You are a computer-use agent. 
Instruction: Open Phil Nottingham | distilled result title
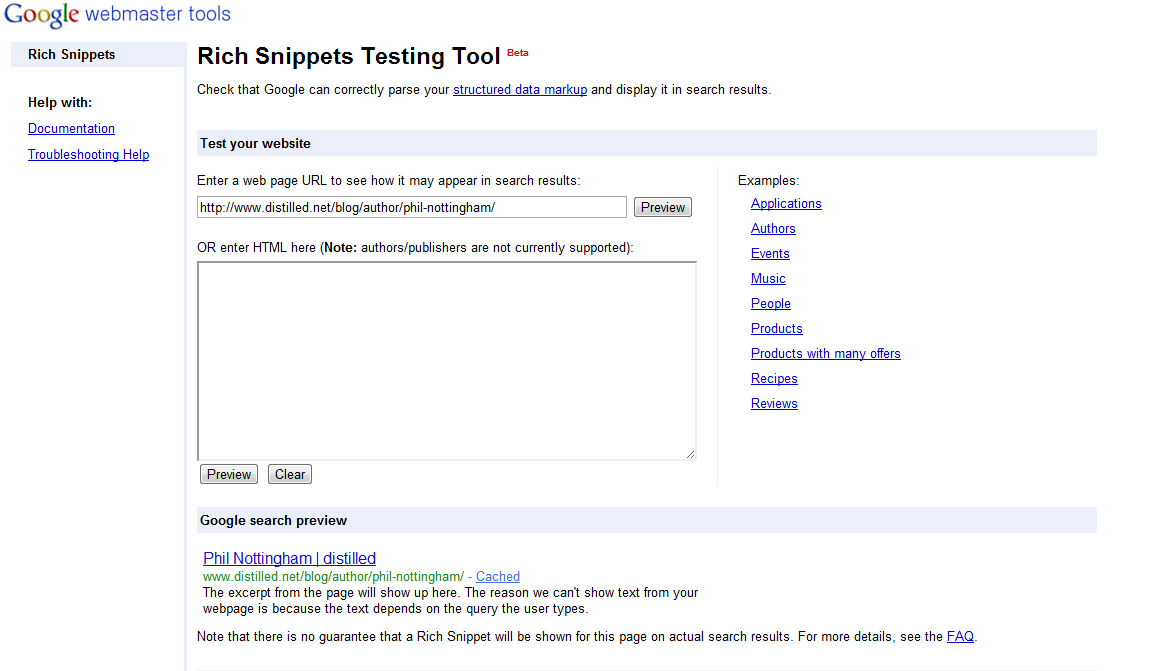coord(289,558)
